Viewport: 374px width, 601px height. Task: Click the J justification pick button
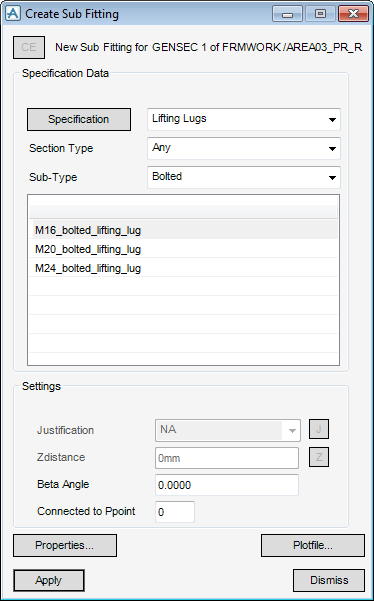click(319, 429)
